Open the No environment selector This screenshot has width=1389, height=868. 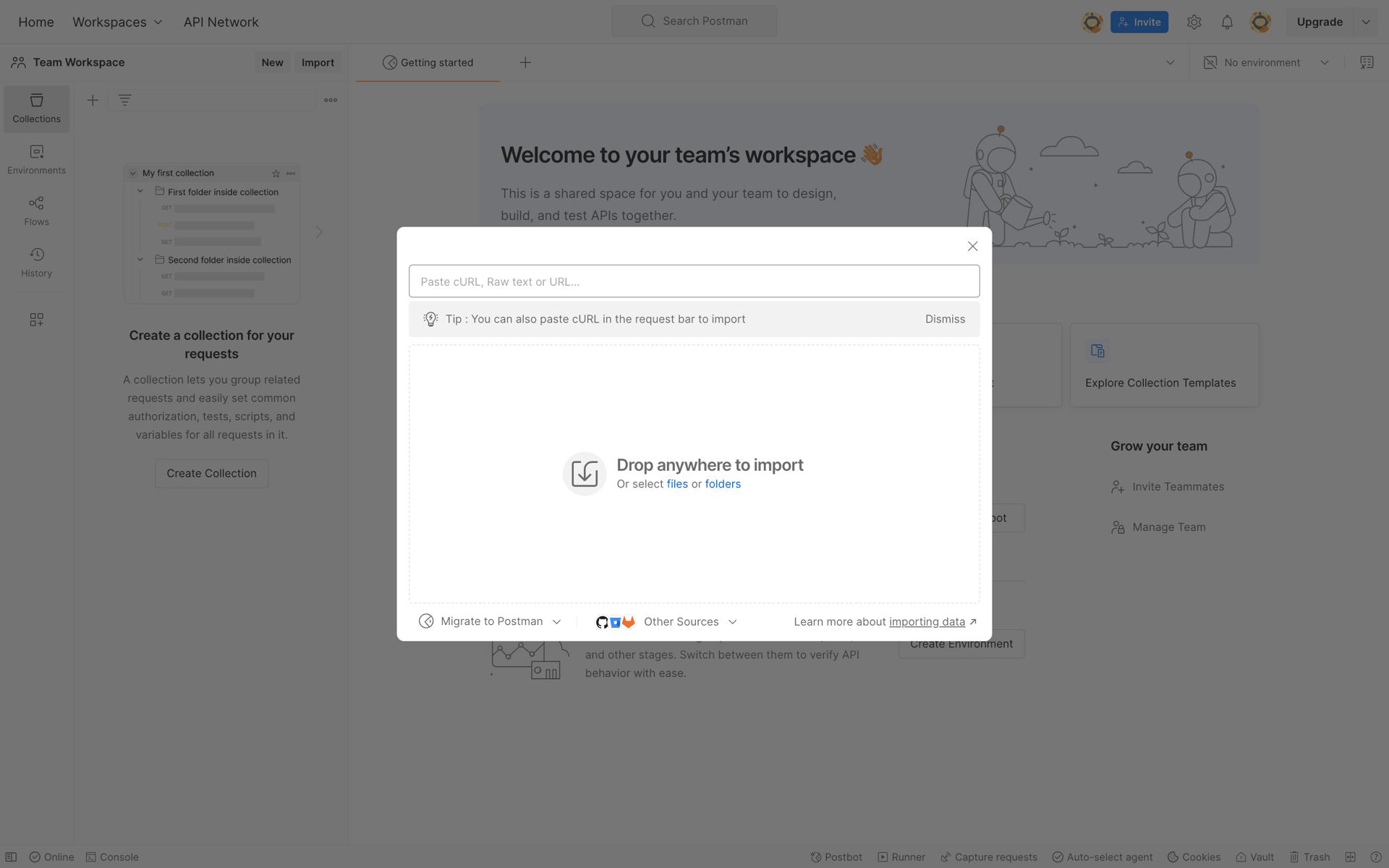(x=1266, y=62)
